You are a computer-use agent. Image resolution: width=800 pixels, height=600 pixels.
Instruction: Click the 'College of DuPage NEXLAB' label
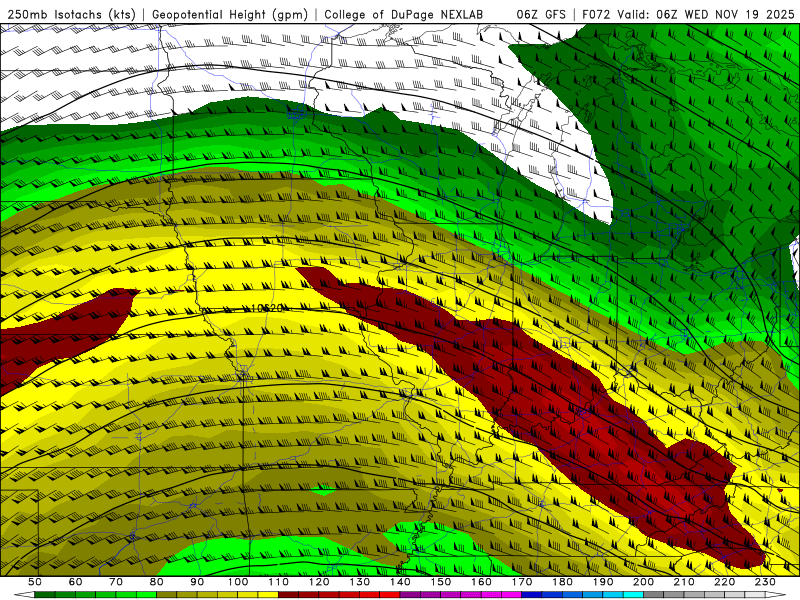(404, 15)
